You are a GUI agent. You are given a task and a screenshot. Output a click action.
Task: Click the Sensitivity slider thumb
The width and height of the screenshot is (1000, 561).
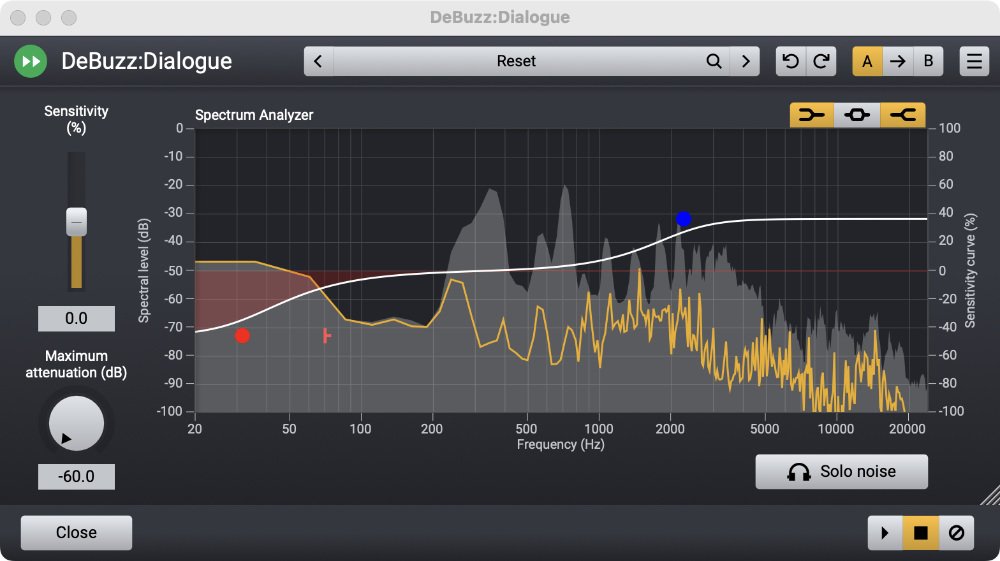(x=77, y=222)
